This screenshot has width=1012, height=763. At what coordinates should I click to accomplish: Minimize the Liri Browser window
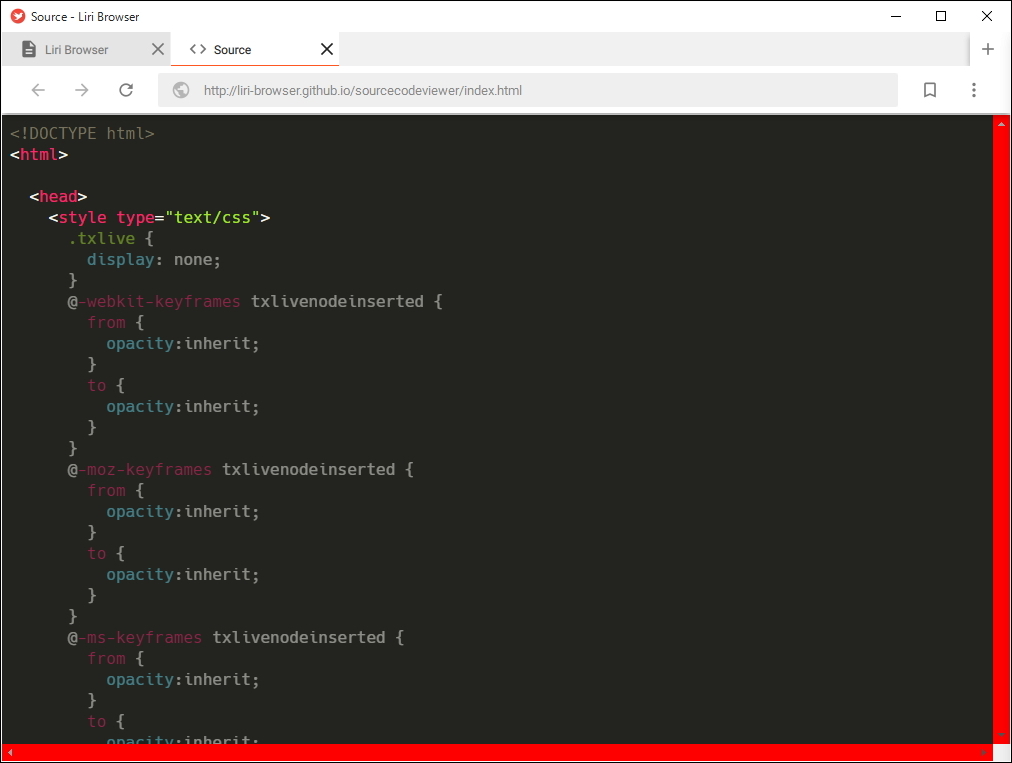coord(896,16)
